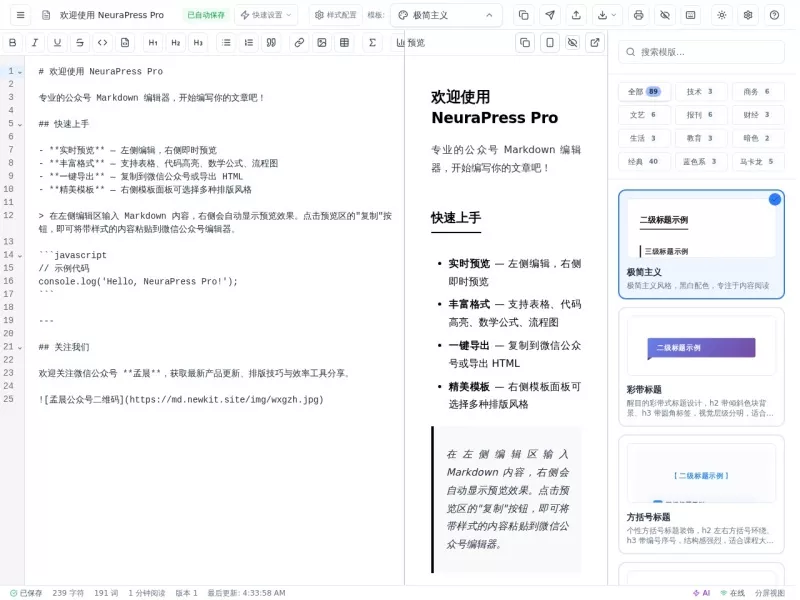Filter templates by 暗色
The height and width of the screenshot is (600, 800).
coord(757,138)
